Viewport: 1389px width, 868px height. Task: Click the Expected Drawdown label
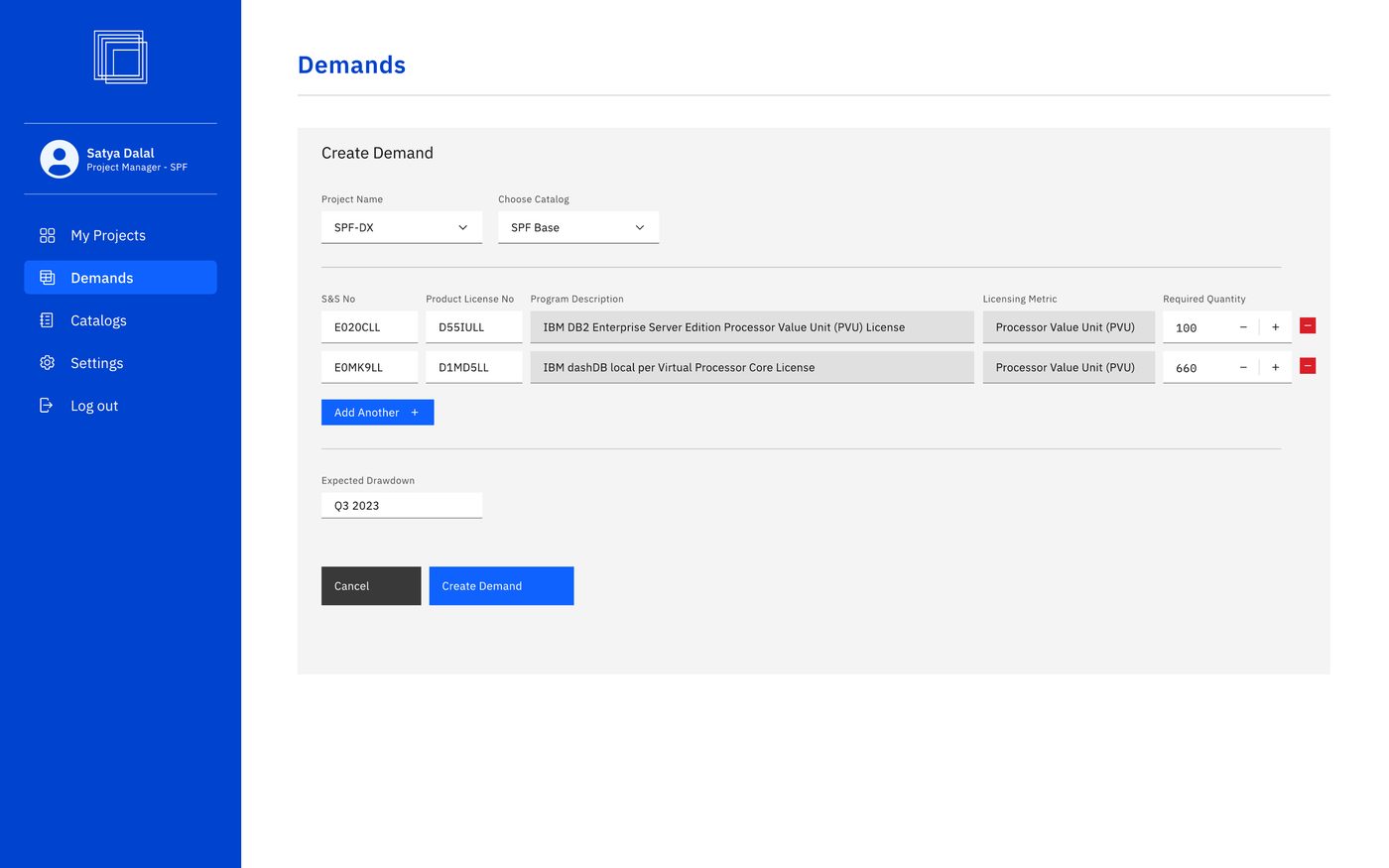368,480
